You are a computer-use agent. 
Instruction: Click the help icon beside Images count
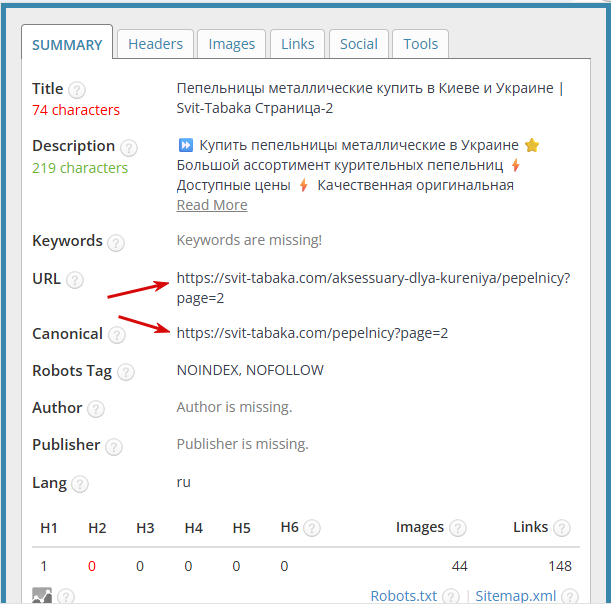(457, 528)
